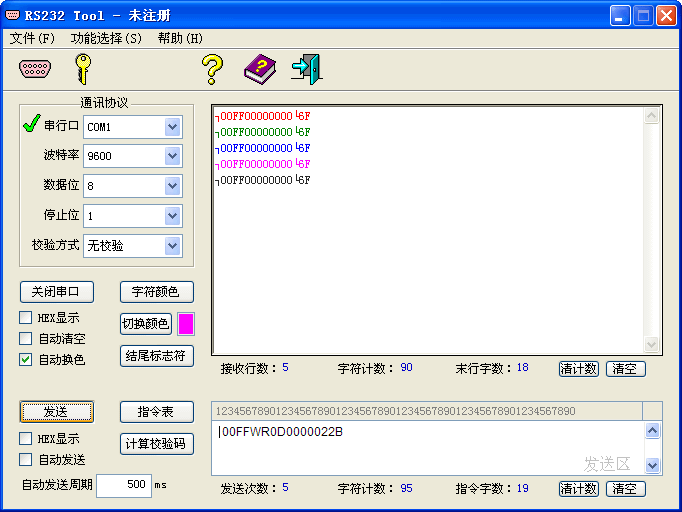682x512 pixels.
Task: Minimize the RS232 Tool window
Action: (619, 16)
